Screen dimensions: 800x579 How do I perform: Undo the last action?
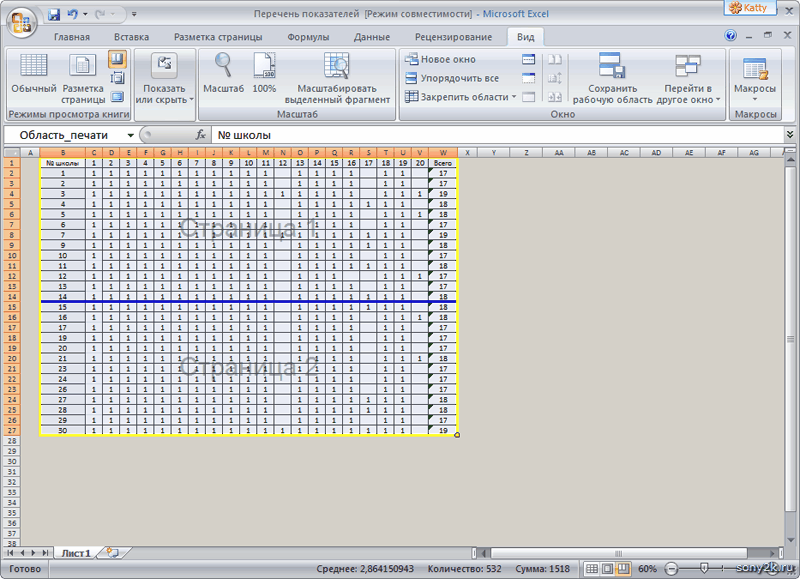[x=72, y=15]
